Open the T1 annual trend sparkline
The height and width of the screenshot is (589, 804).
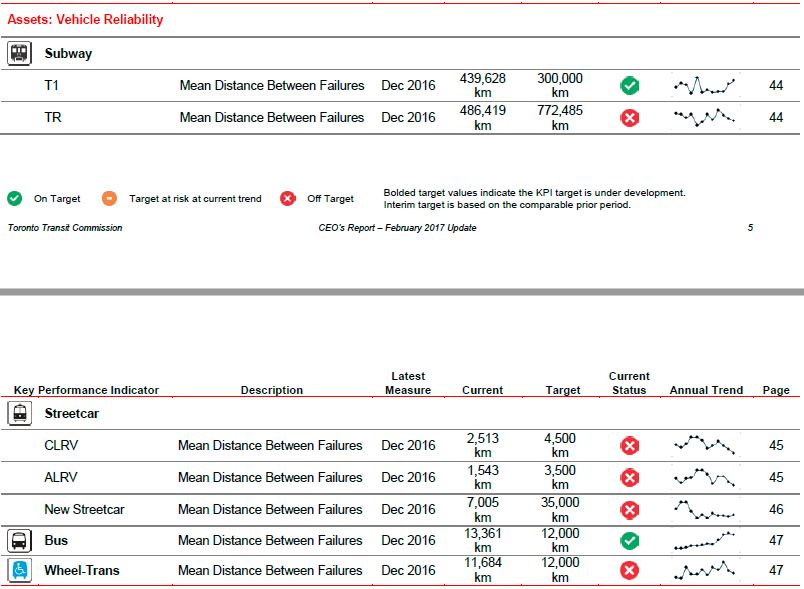704,86
